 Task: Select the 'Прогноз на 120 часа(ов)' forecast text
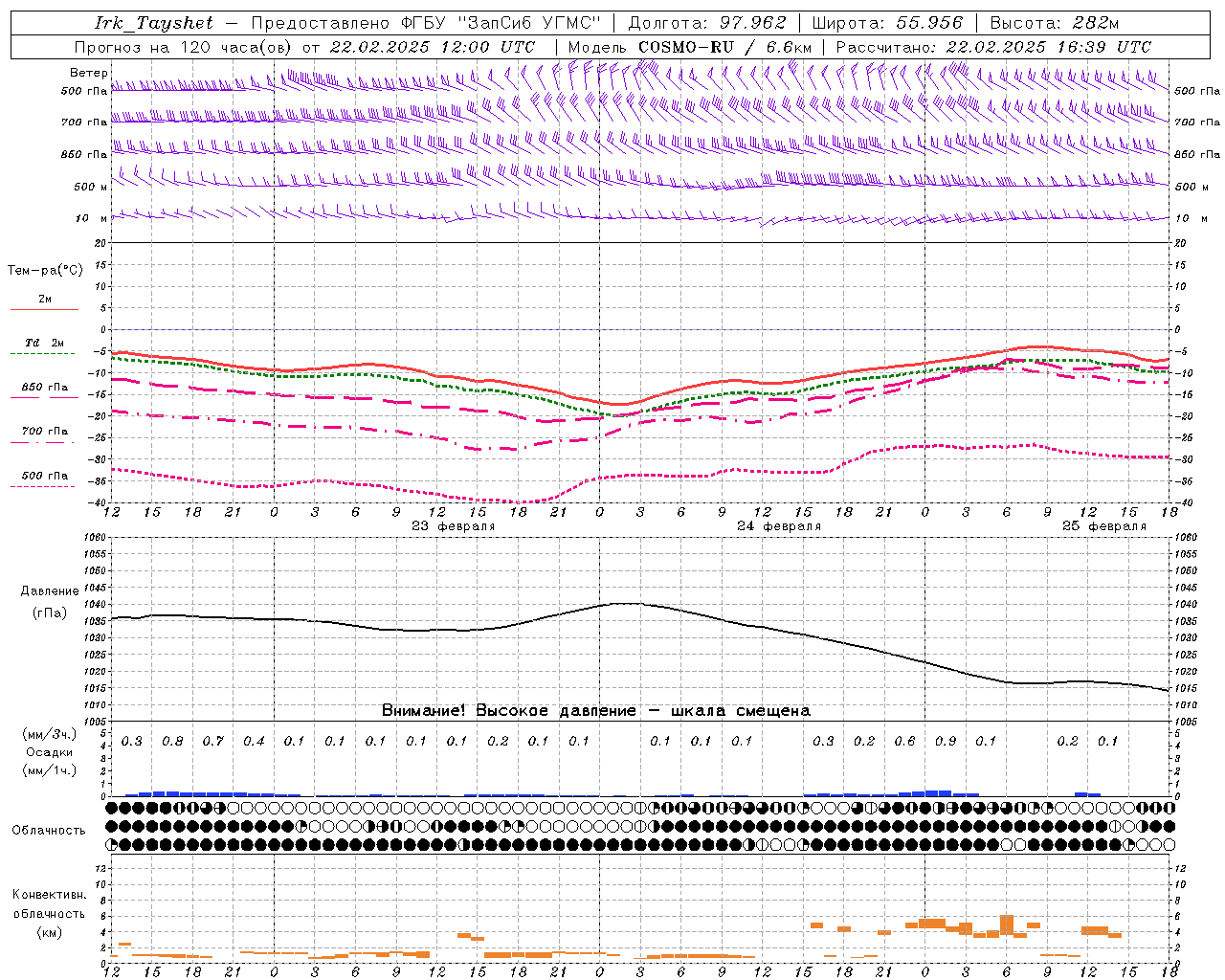pyautogui.click(x=184, y=47)
